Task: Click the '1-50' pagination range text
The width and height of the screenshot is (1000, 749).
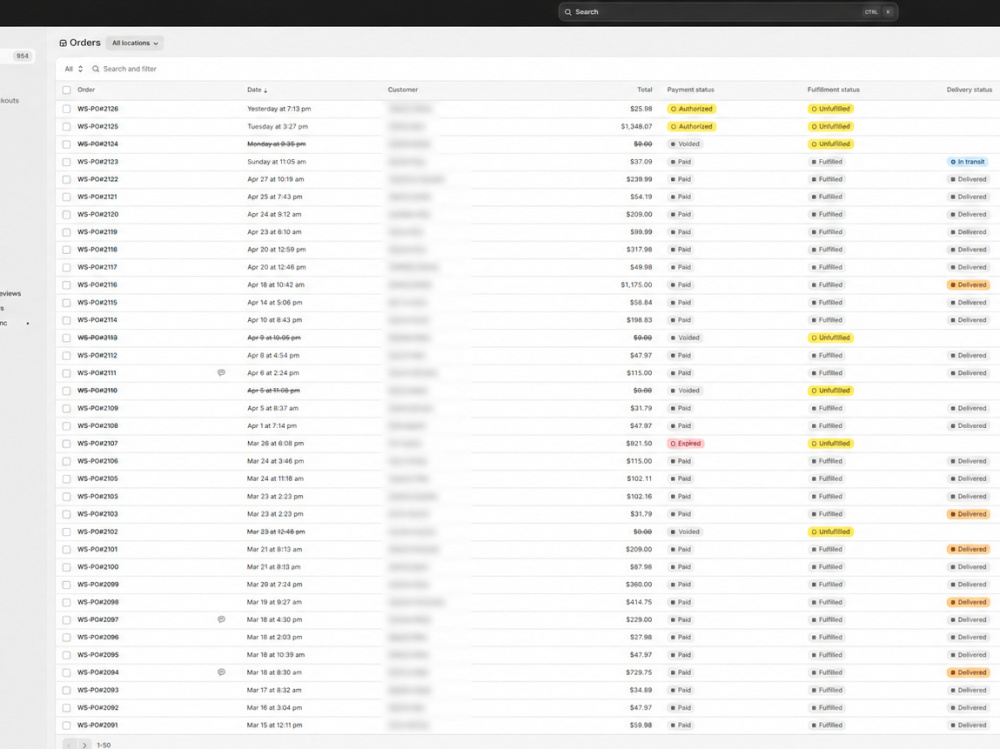Action: pos(103,745)
